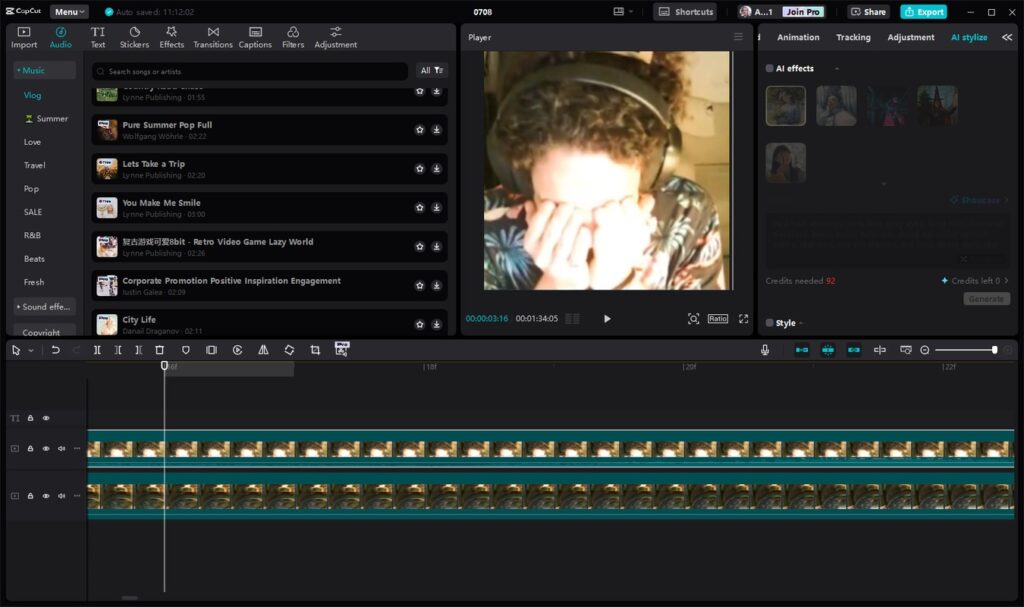Favorite the Pure Summer Pop Full song
Viewport: 1024px width, 607px height.
coord(419,129)
